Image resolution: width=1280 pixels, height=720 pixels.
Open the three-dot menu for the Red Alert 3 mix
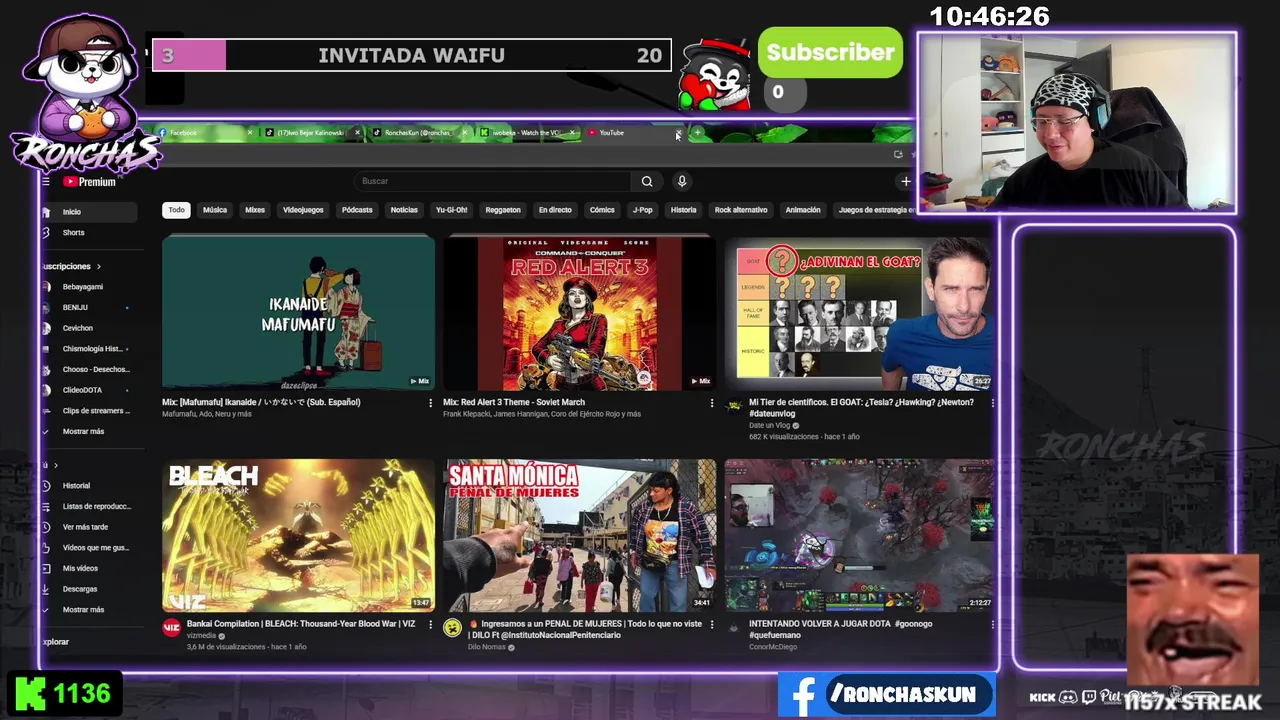tap(712, 403)
